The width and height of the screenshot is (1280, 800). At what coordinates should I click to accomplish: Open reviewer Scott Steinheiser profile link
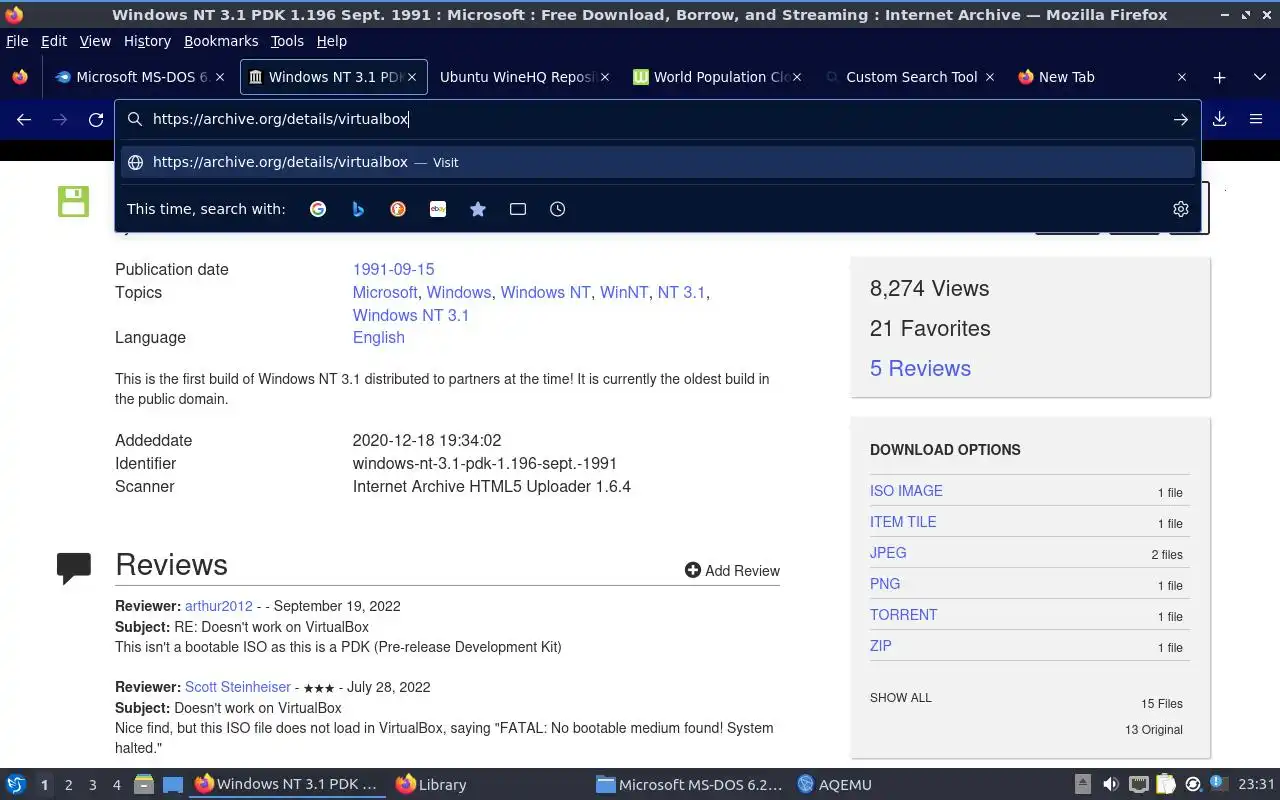click(238, 687)
